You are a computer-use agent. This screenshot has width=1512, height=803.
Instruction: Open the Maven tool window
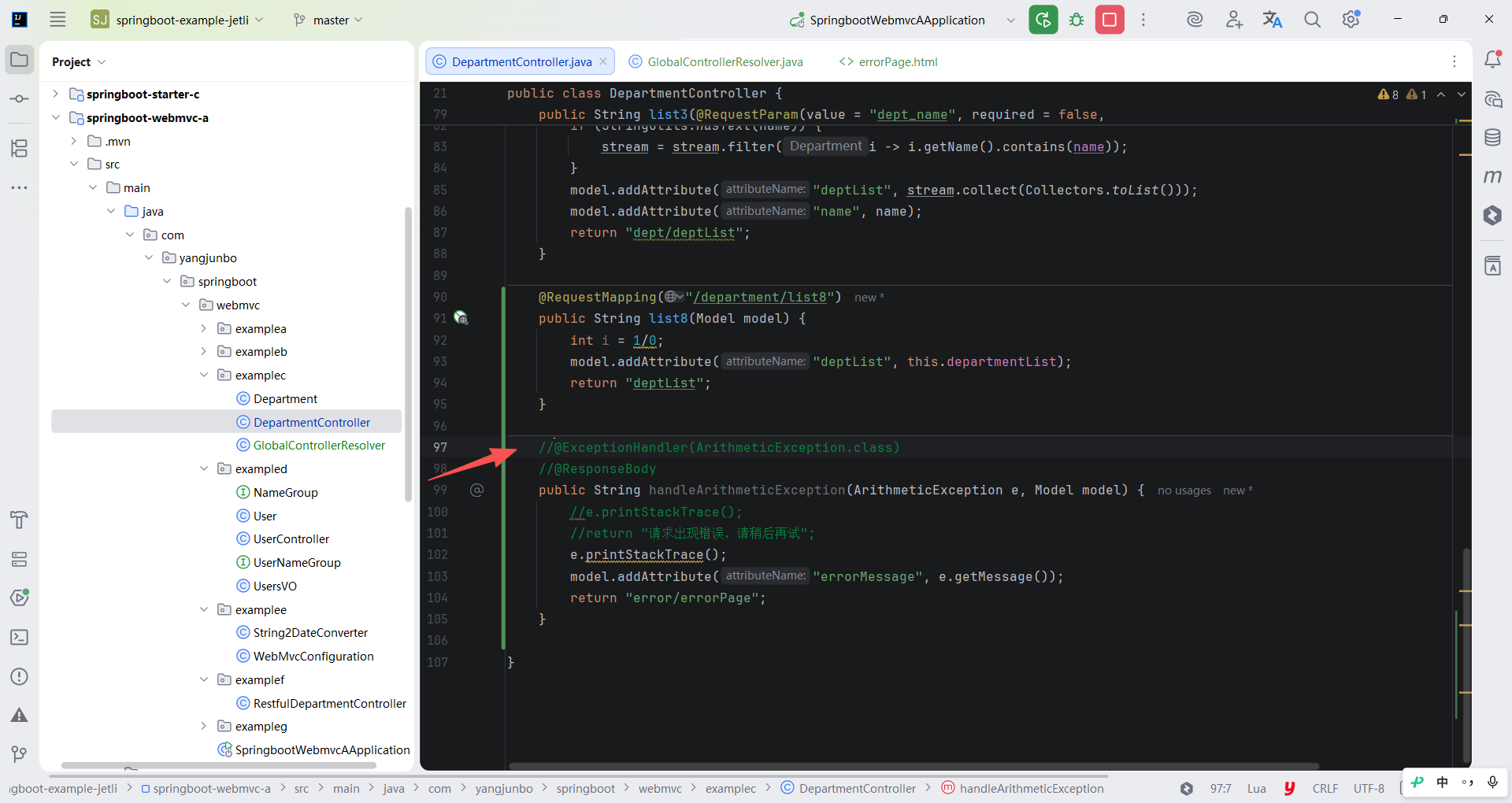1492,176
